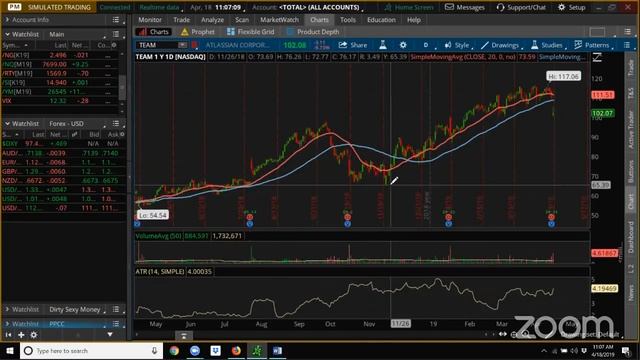Viewport: 640px width, 360px height.
Task: Open the Forex watchlist actions menu icon
Action: point(116,123)
